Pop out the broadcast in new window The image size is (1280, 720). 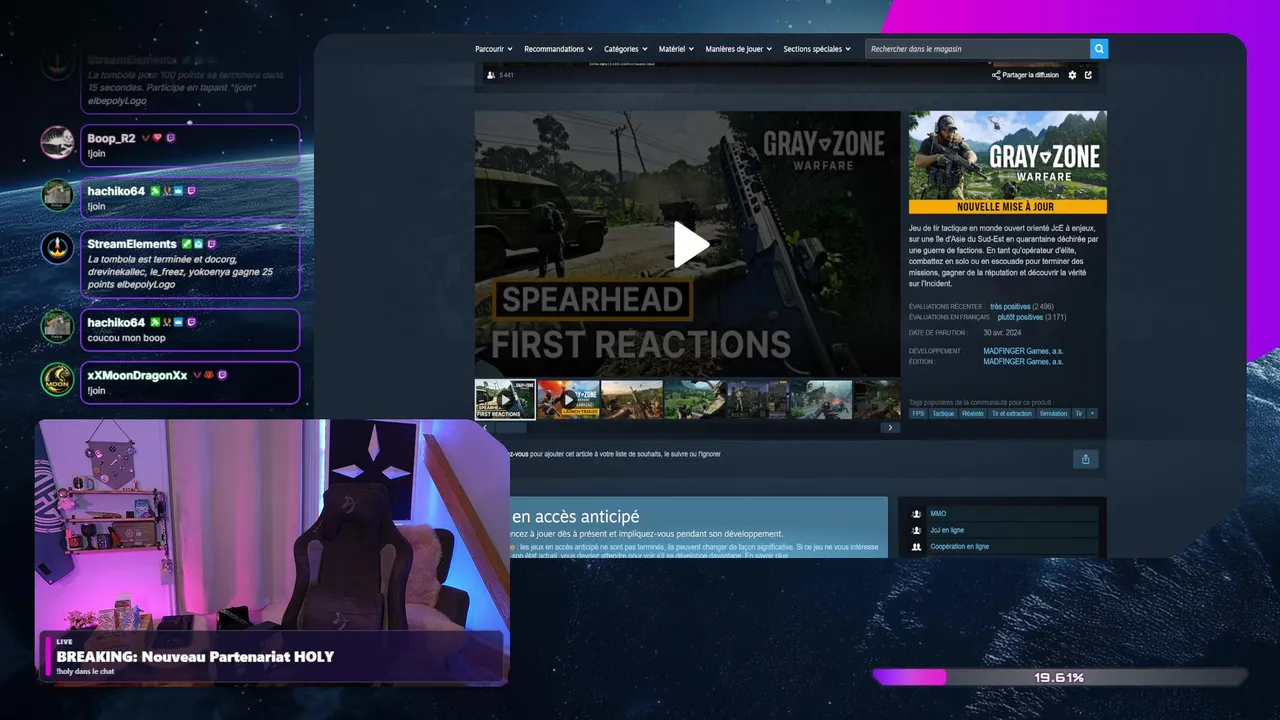pos(1088,75)
